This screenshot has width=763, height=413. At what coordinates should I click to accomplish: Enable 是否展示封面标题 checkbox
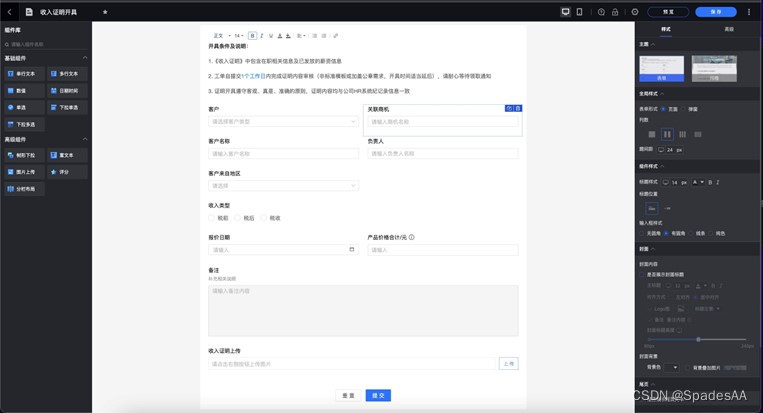(642, 274)
